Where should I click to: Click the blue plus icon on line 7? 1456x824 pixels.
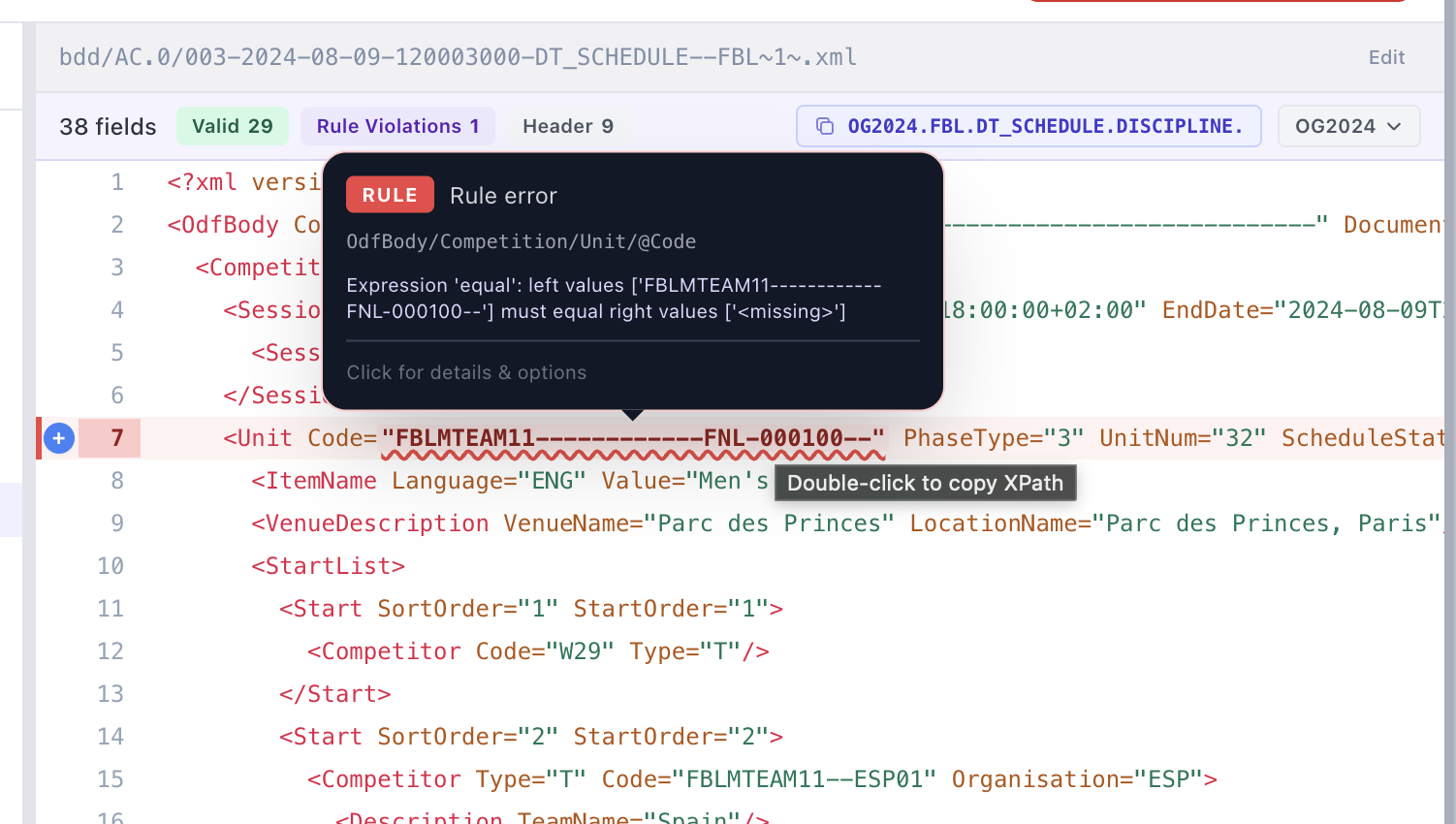pos(59,438)
